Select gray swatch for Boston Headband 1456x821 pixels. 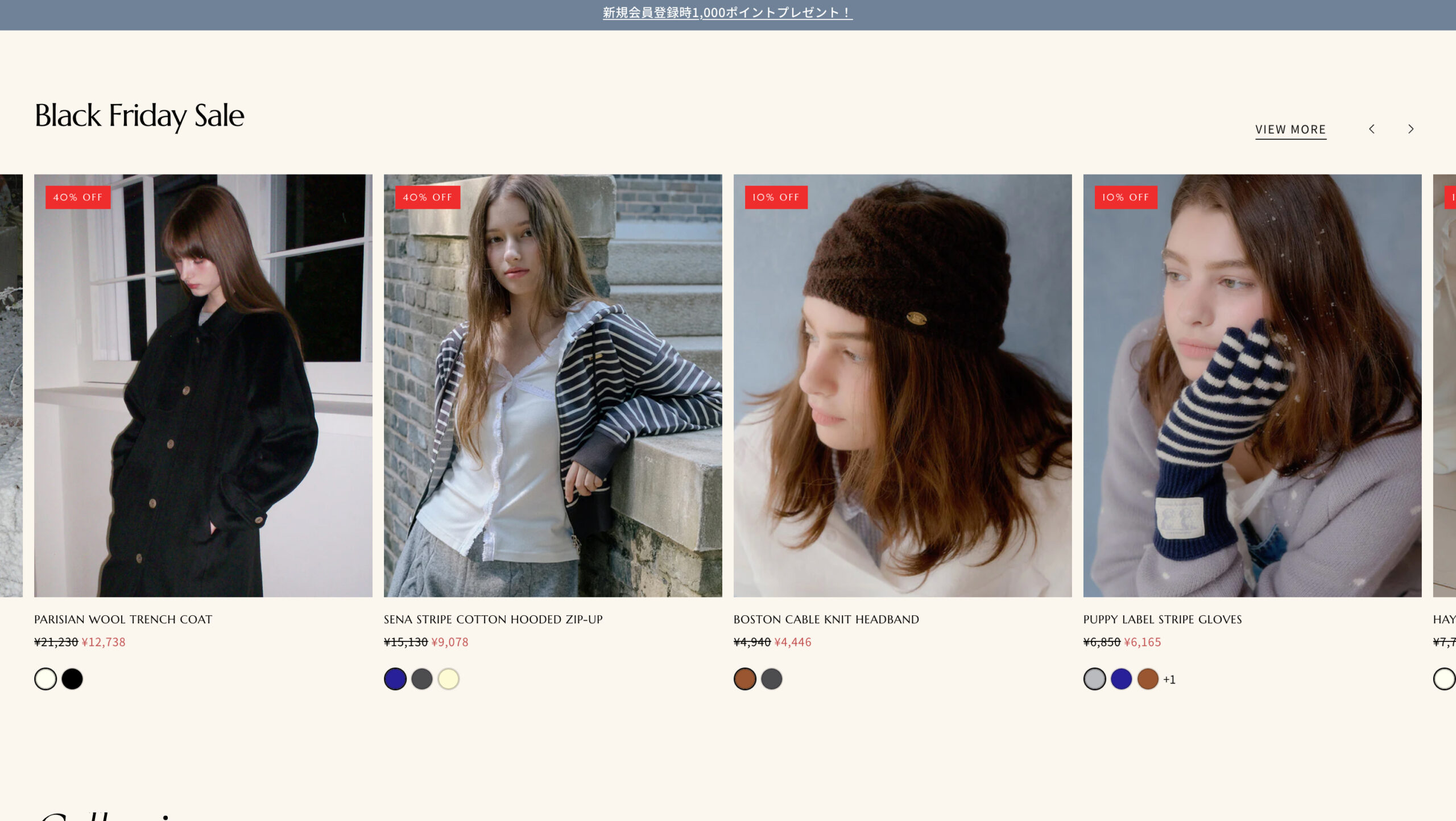click(x=772, y=679)
